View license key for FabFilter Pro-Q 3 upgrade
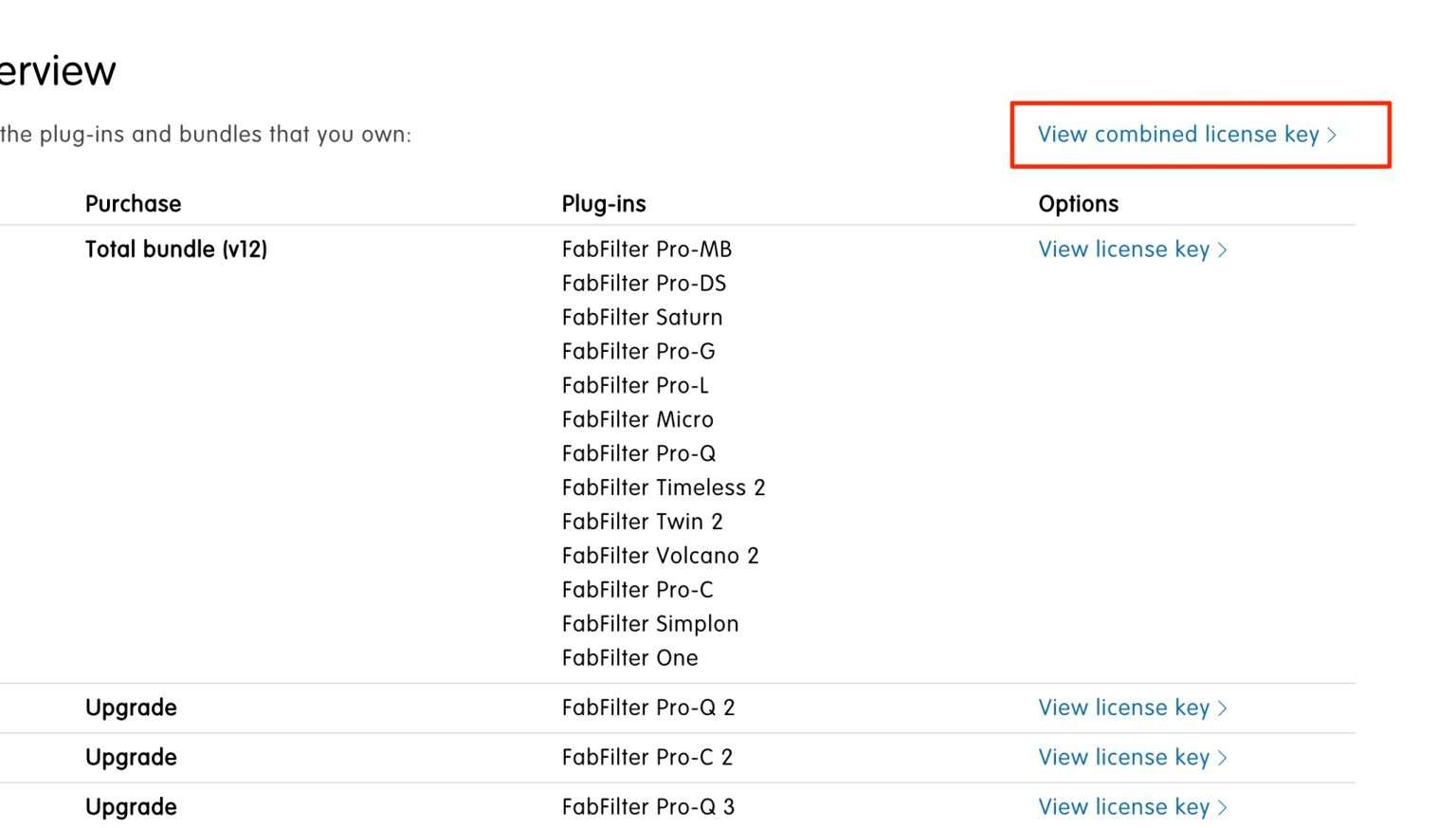 pos(1123,806)
